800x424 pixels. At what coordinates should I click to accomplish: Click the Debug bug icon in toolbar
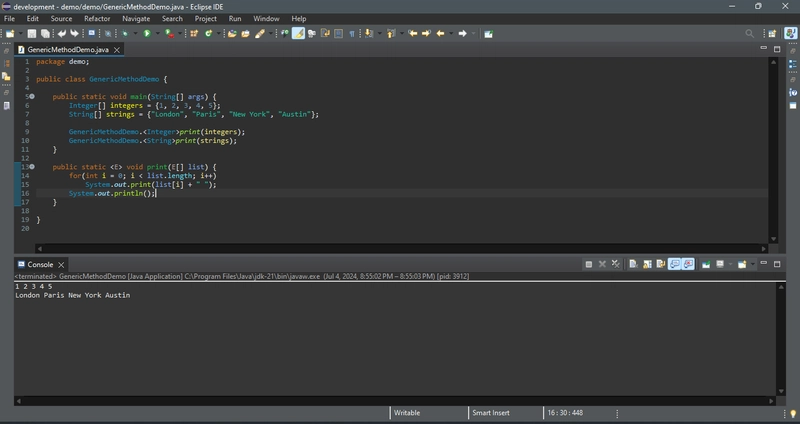(x=124, y=34)
